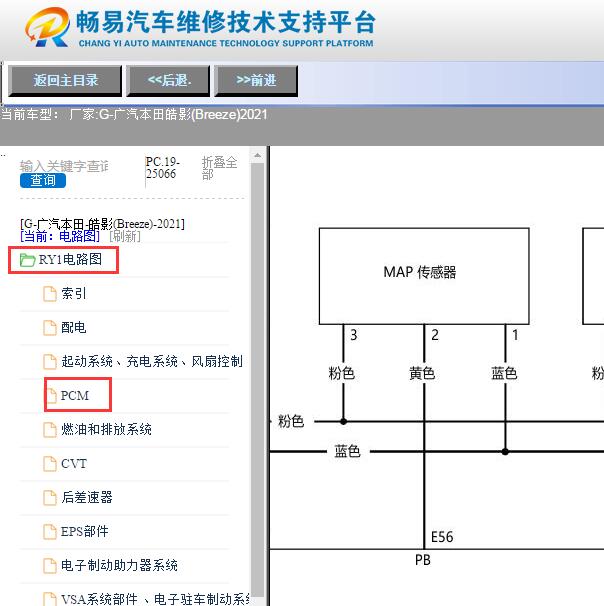The width and height of the screenshot is (604, 606).
Task: Click the blue 查询 search button
Action: tap(43, 180)
